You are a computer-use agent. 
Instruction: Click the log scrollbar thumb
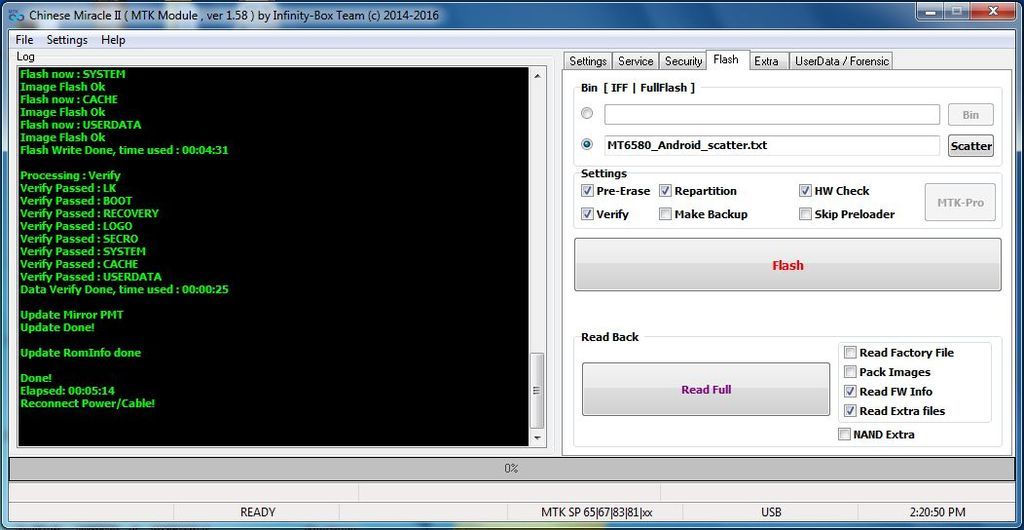click(x=537, y=390)
